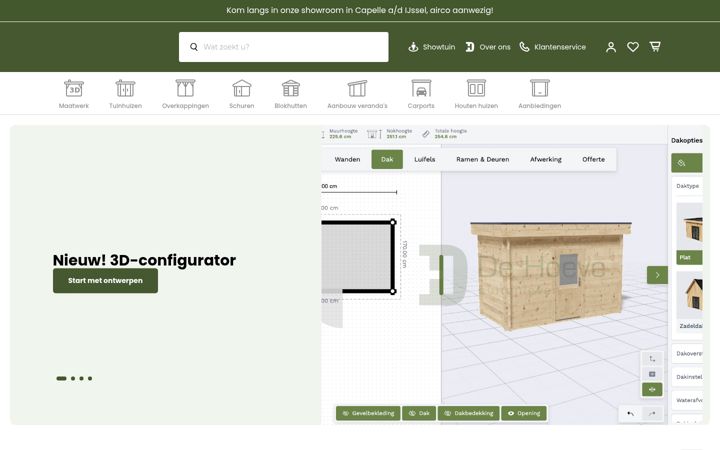The width and height of the screenshot is (720, 450).
Task: Select the Aanbiedingen category
Action: pyautogui.click(x=540, y=94)
